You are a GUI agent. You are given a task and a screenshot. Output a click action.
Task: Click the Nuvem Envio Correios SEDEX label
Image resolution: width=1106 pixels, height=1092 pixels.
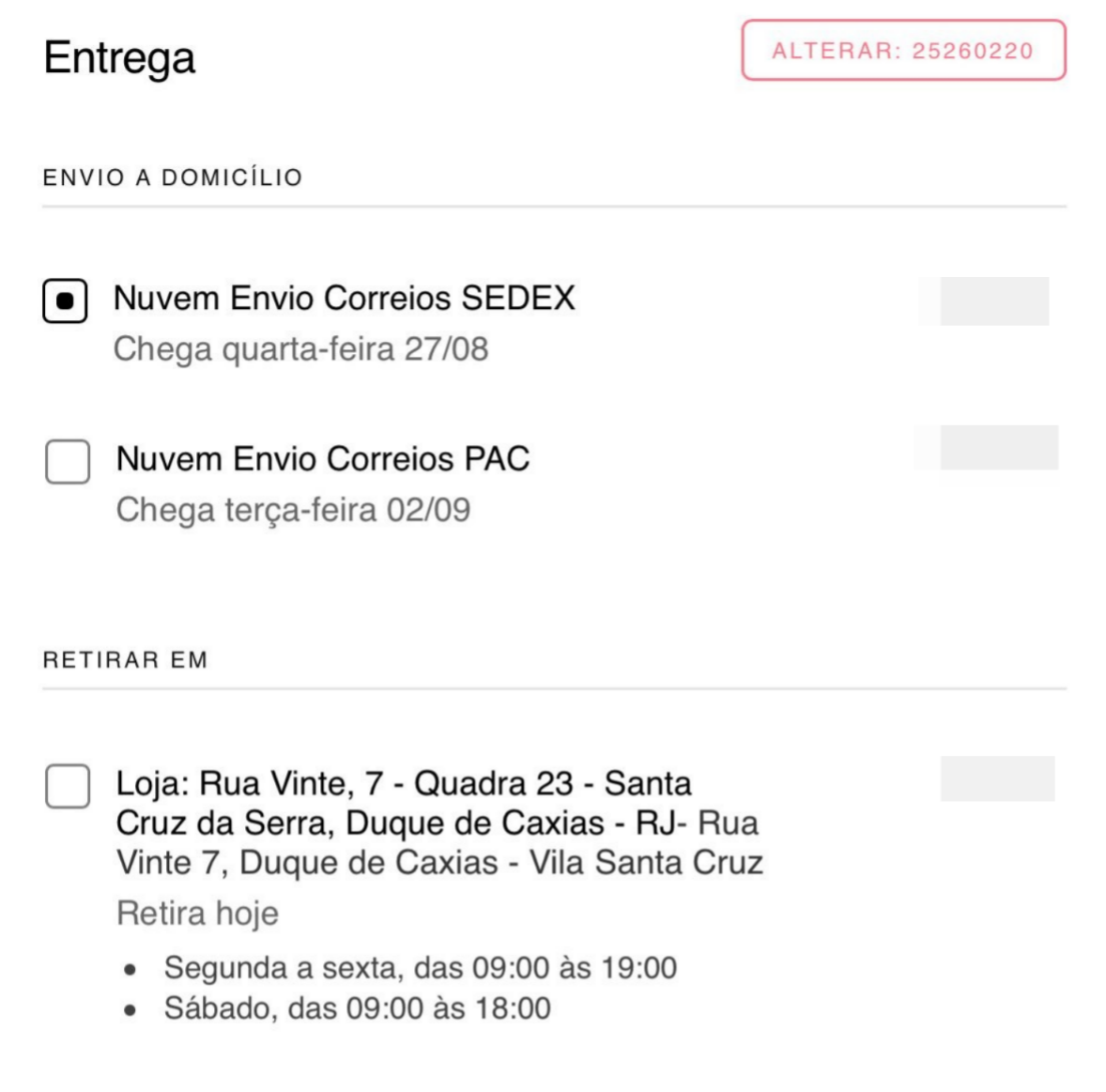345,299
